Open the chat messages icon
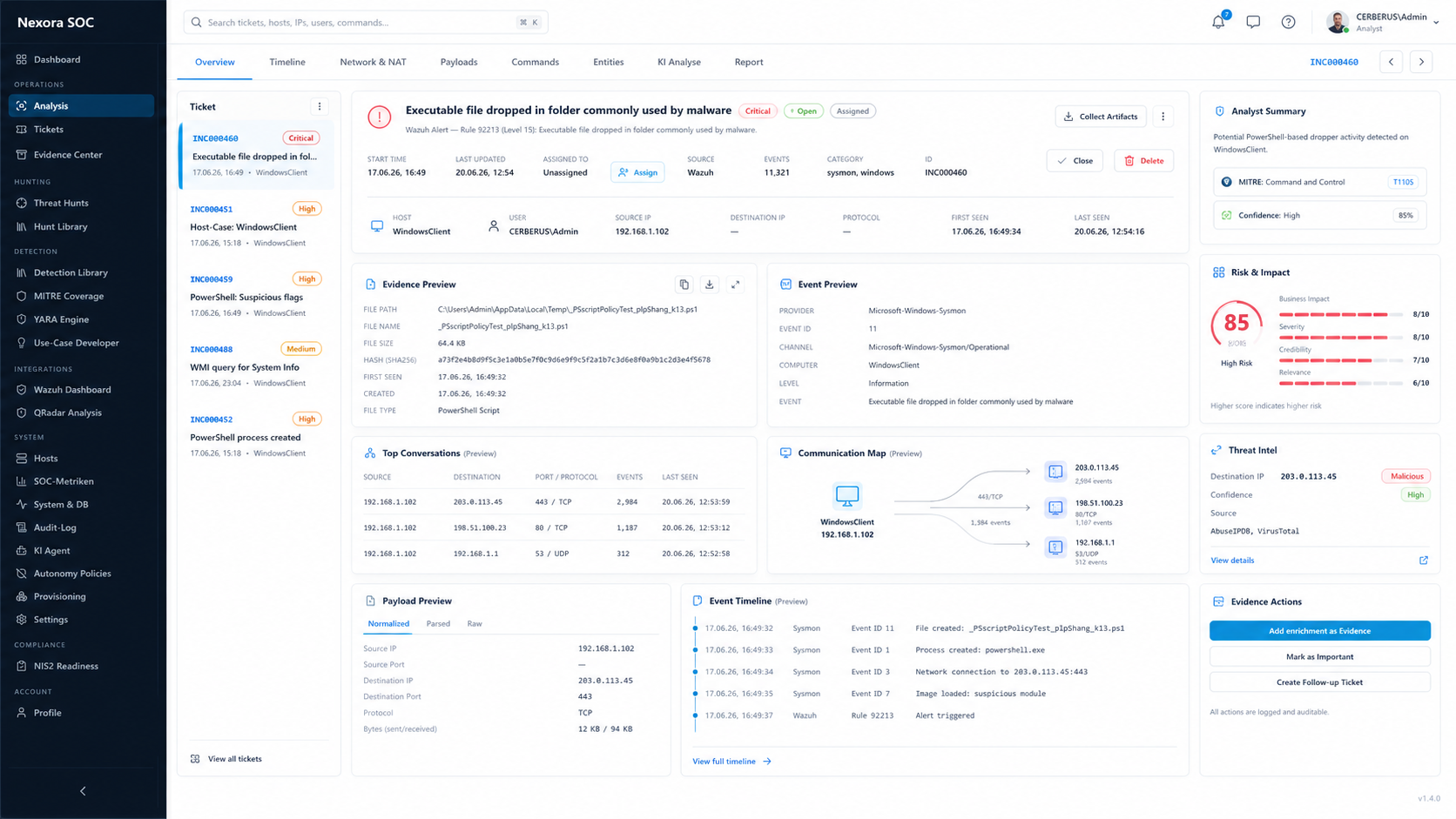Image resolution: width=1456 pixels, height=819 pixels. (x=1253, y=22)
